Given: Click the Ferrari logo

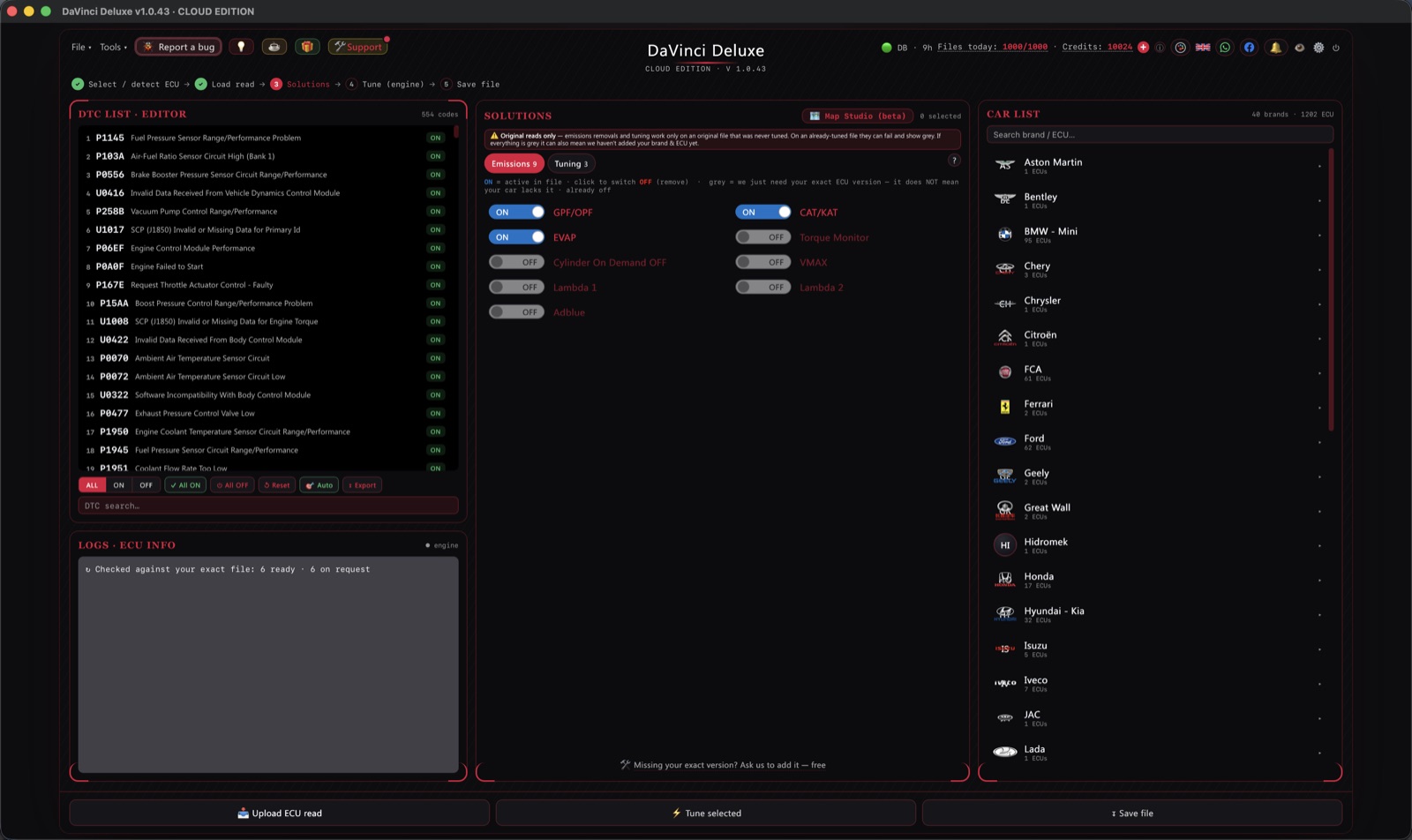Looking at the screenshot, I should (1005, 407).
